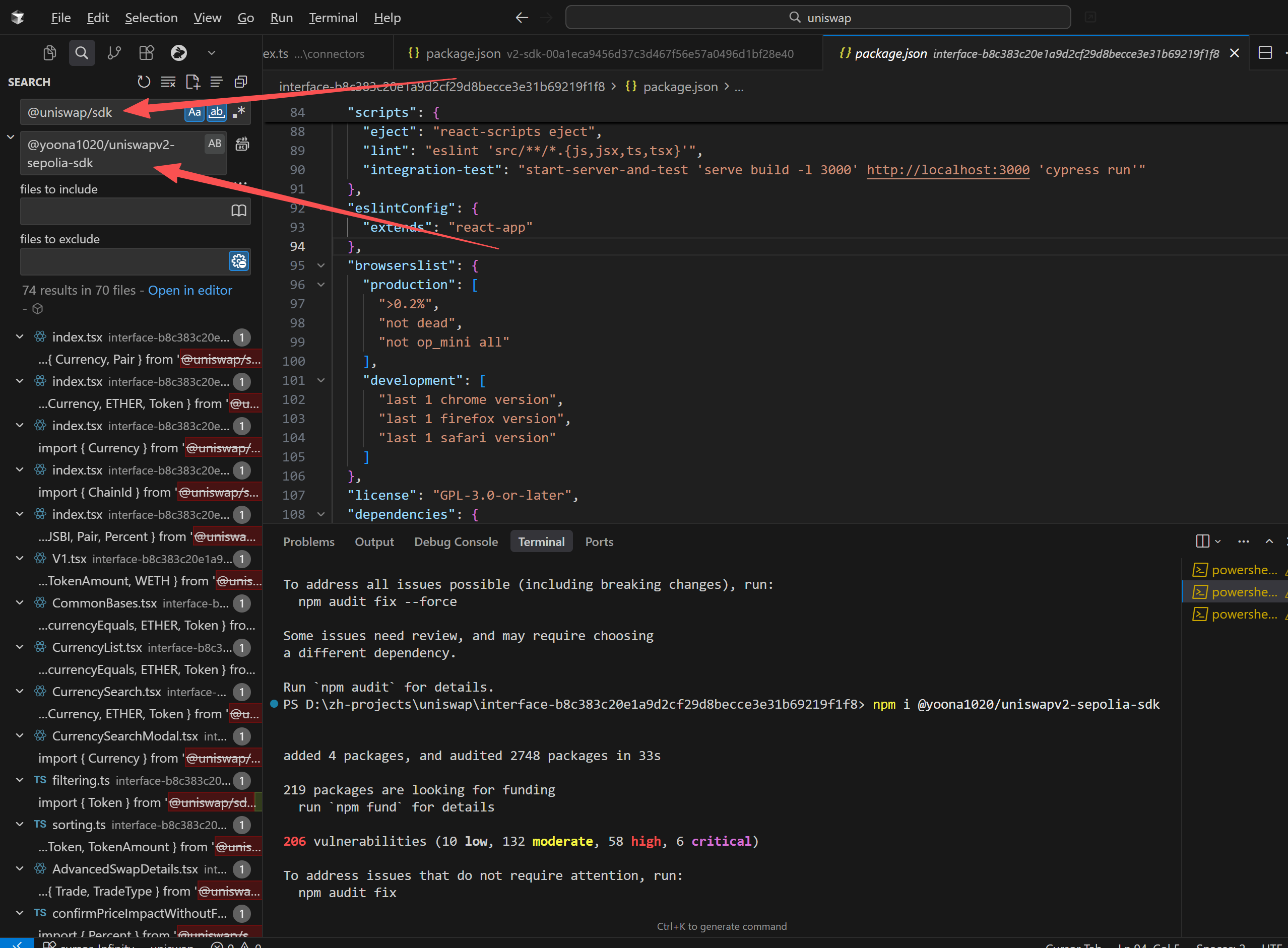Viewport: 1288px width, 948px height.
Task: Fold the "browserslist" block at line 95
Action: [321, 265]
